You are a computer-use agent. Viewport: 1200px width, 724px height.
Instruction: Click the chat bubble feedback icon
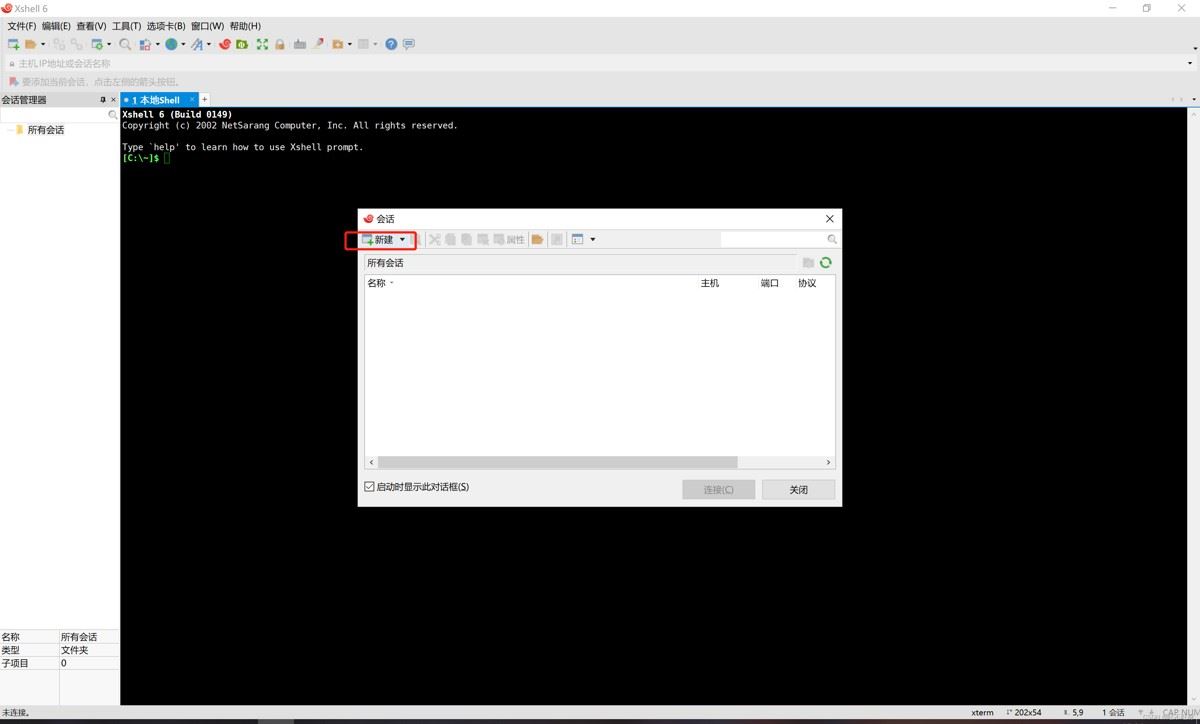(408, 44)
